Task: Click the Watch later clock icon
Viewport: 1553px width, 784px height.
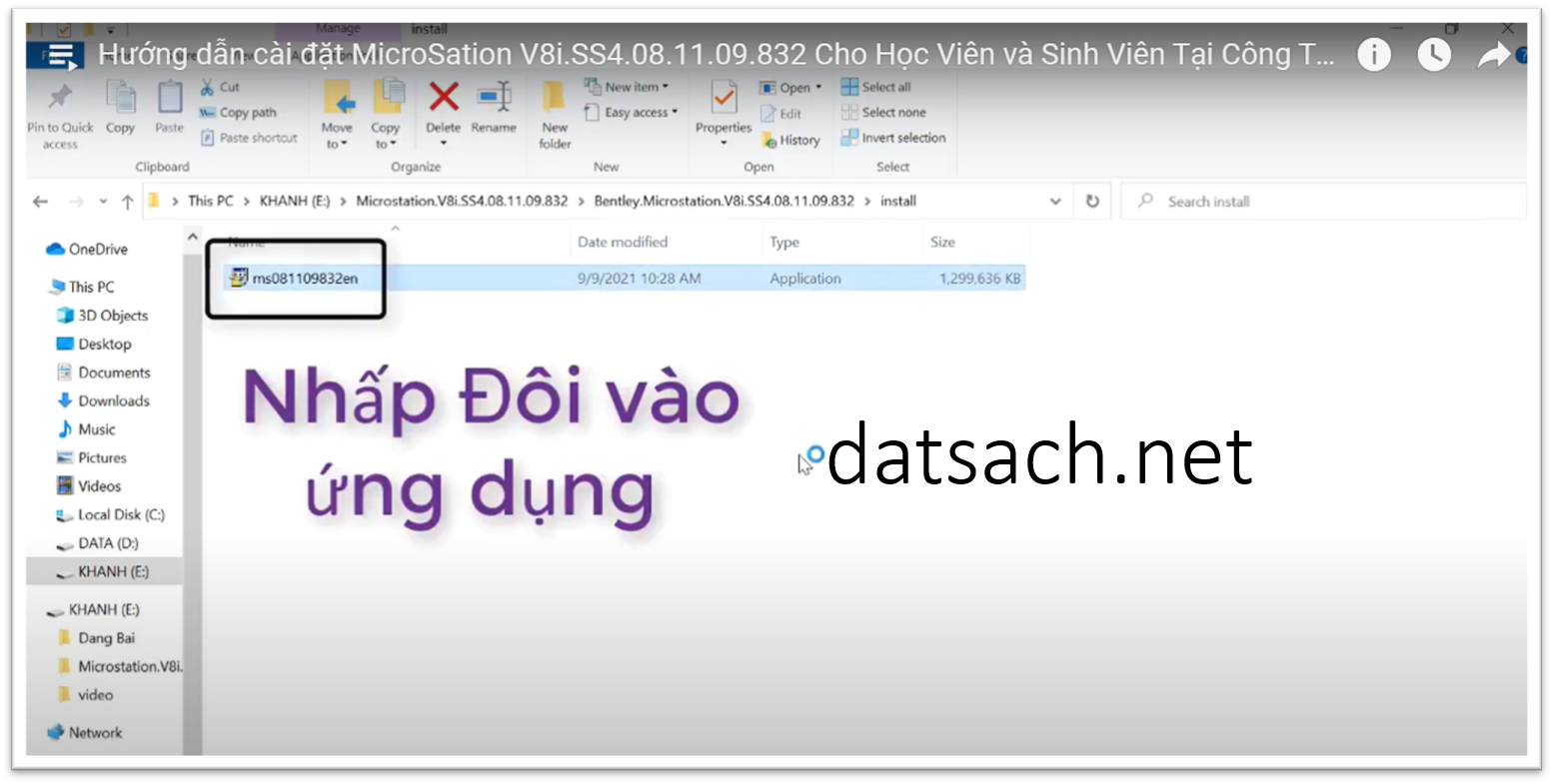Action: tap(1434, 55)
